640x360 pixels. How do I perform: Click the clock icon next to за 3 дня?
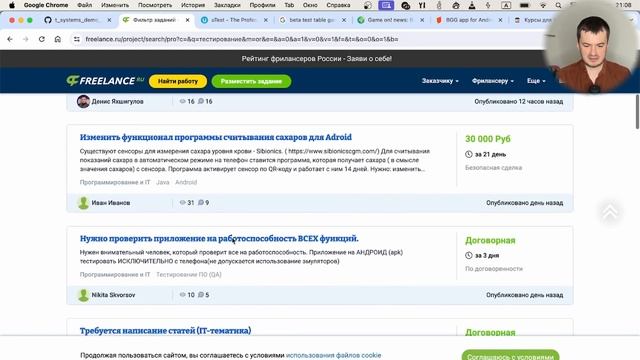tap(469, 256)
